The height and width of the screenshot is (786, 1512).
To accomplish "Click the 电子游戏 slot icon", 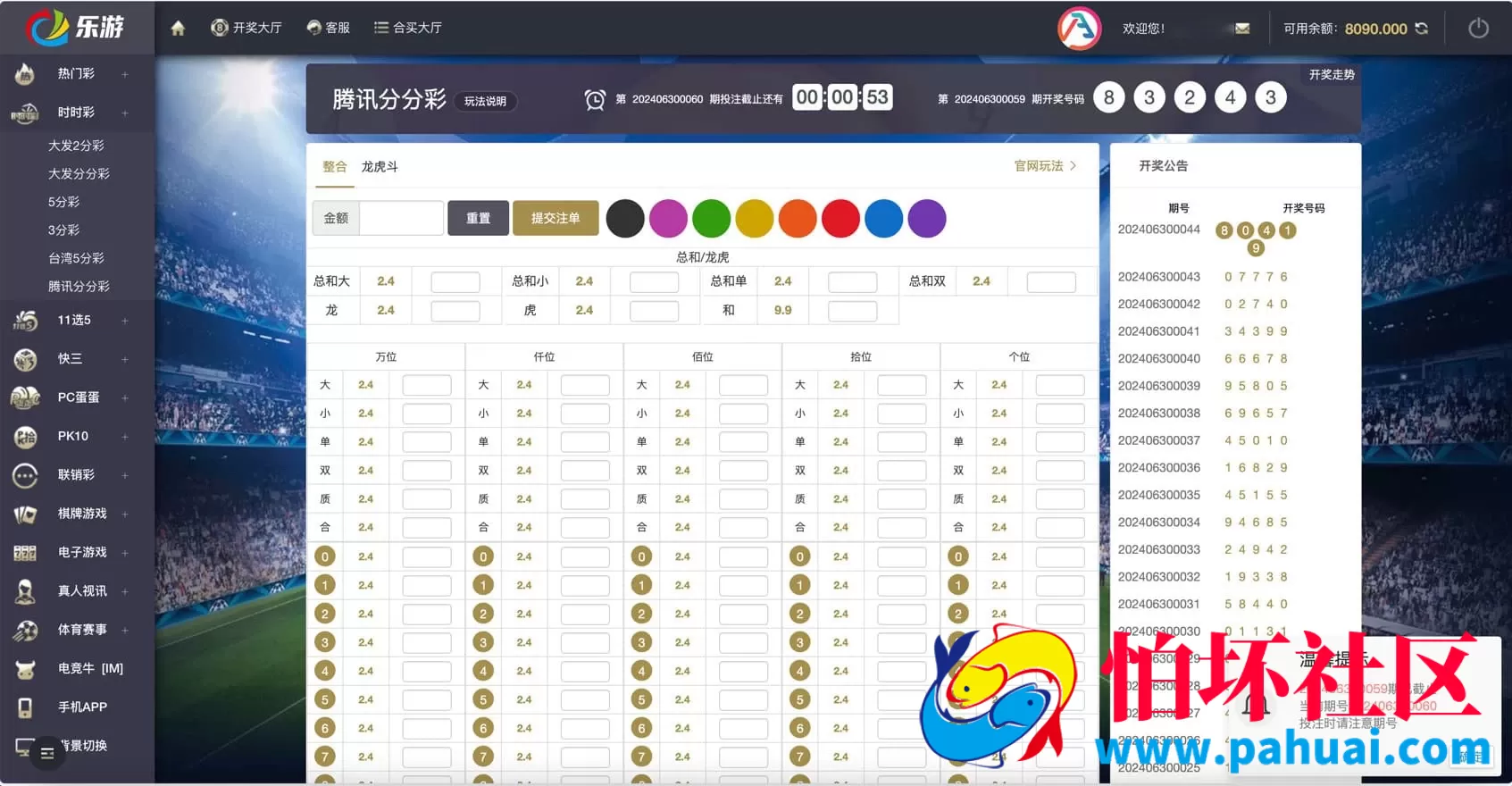I will tap(25, 553).
